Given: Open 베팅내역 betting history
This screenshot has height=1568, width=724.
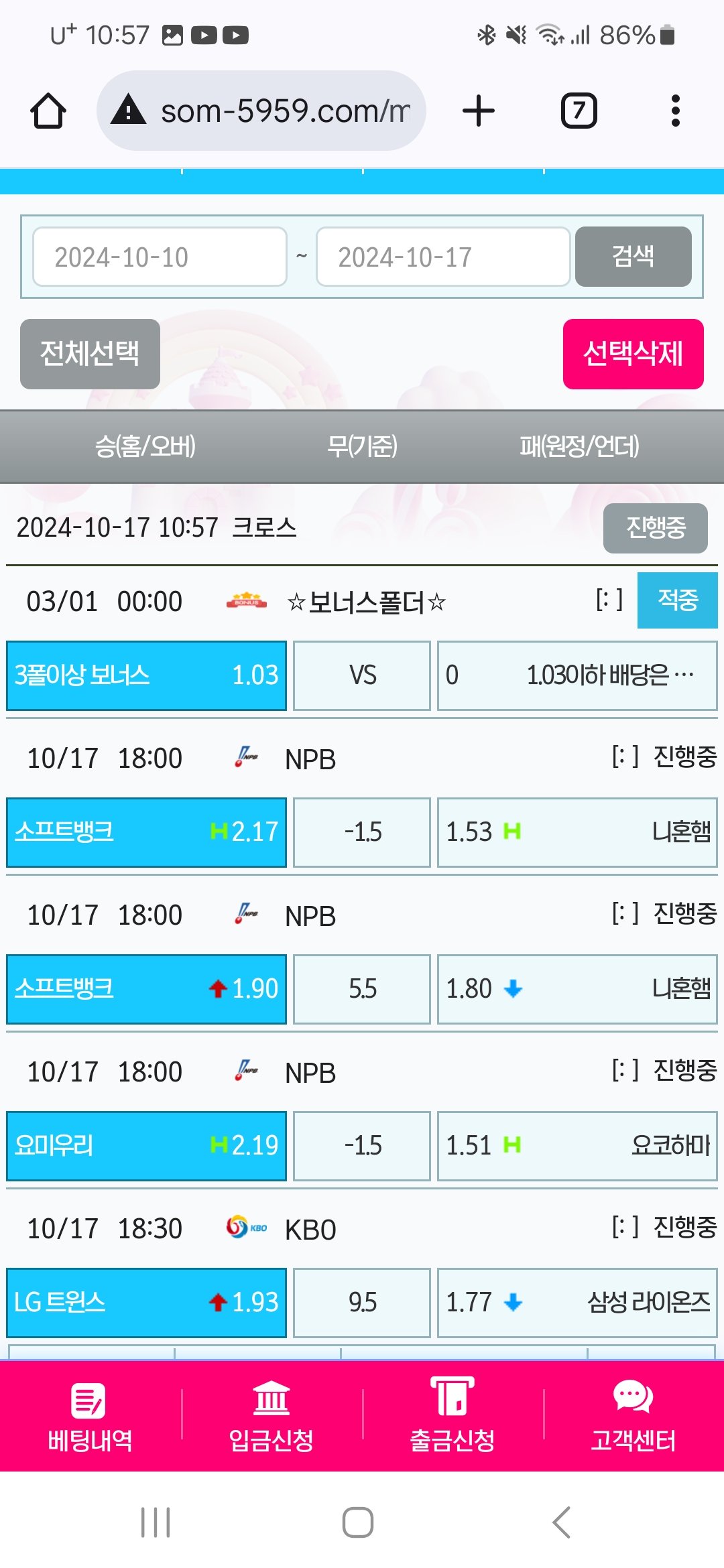Looking at the screenshot, I should click(x=90, y=1418).
